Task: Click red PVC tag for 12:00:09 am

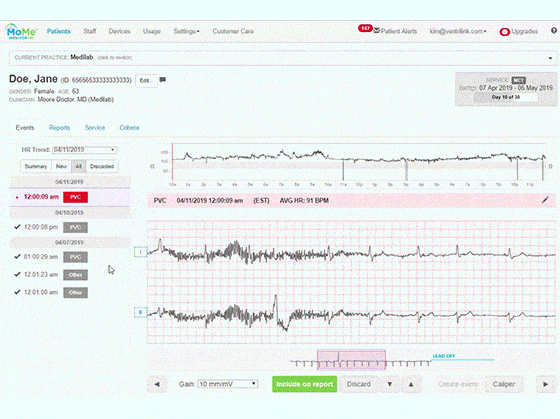Action: pyautogui.click(x=75, y=197)
